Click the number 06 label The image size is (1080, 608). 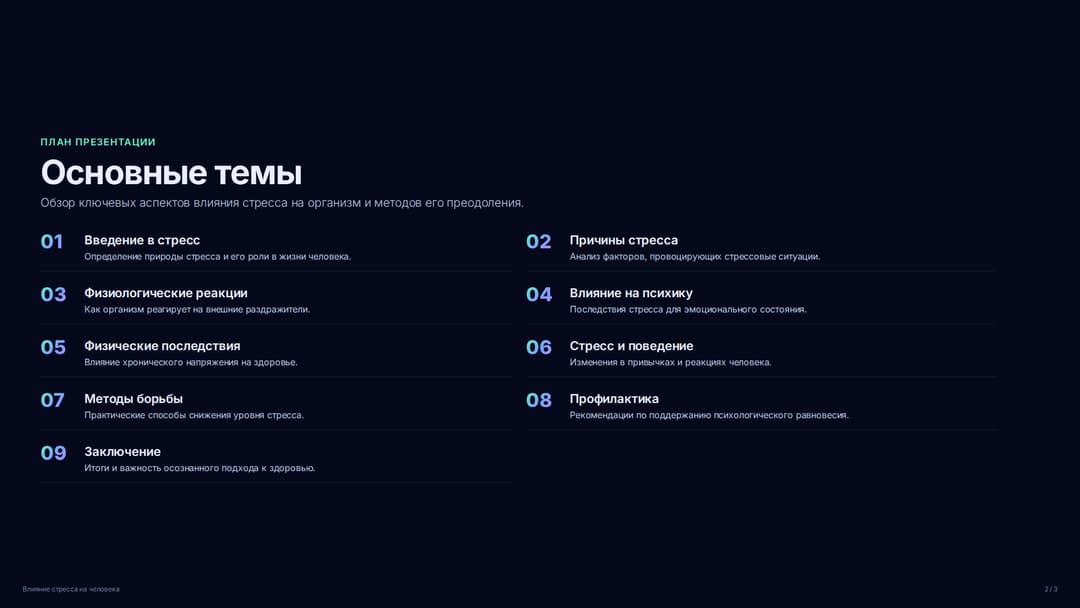539,348
